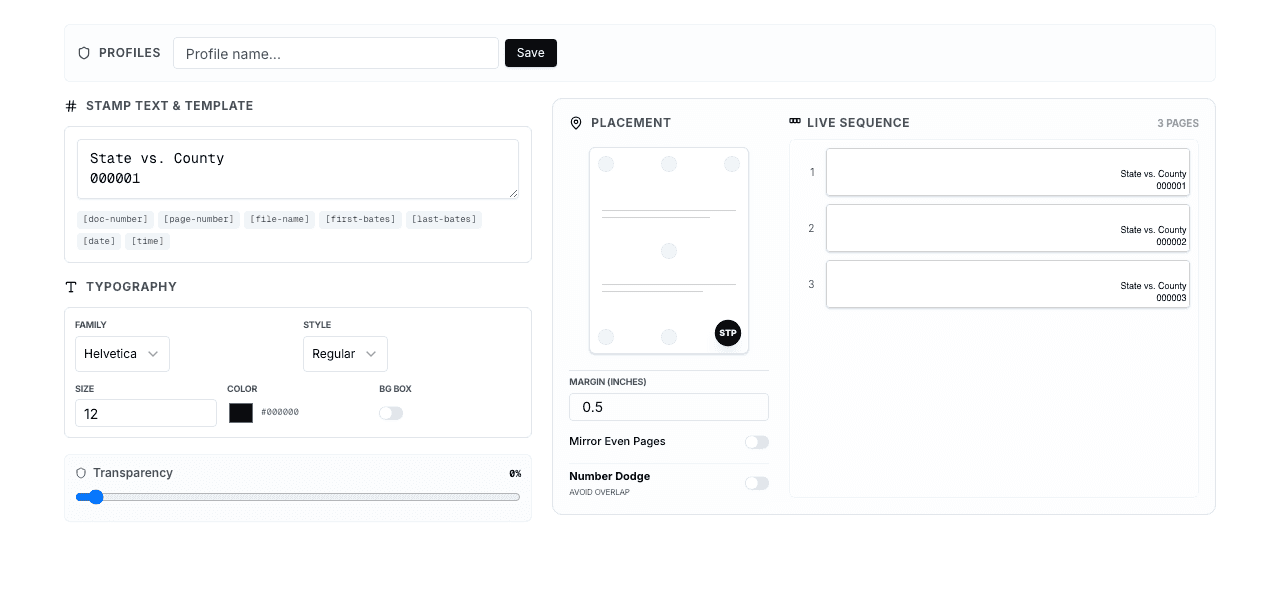Viewport: 1280px width, 603px height.
Task: Turn on Number Dodge overlap avoidance
Action: click(757, 483)
